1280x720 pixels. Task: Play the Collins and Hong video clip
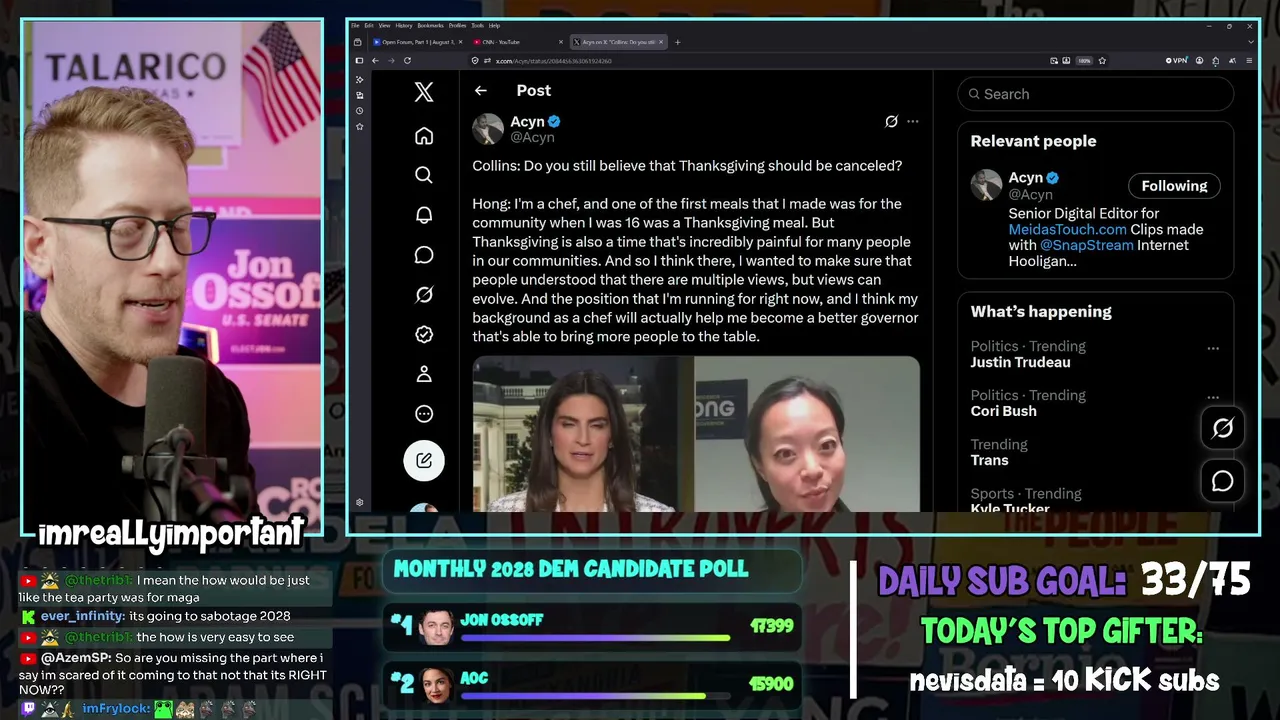[696, 434]
